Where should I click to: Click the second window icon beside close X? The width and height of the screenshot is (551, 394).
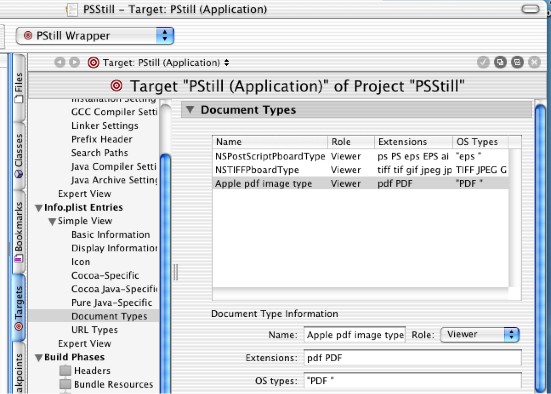[x=517, y=62]
